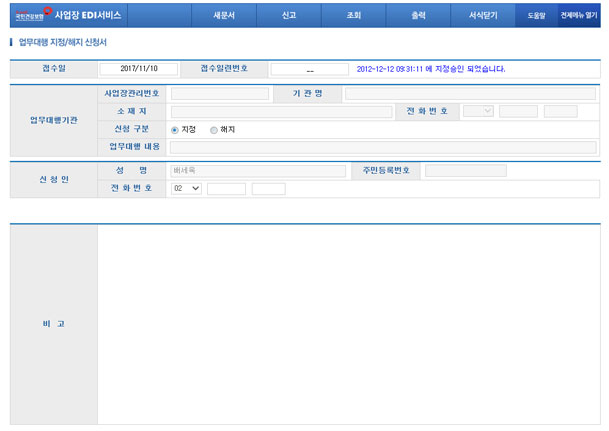The height and width of the screenshot is (431, 609).
Task: Click the 업무대행기관 phone middle number field
Action: coord(519,111)
